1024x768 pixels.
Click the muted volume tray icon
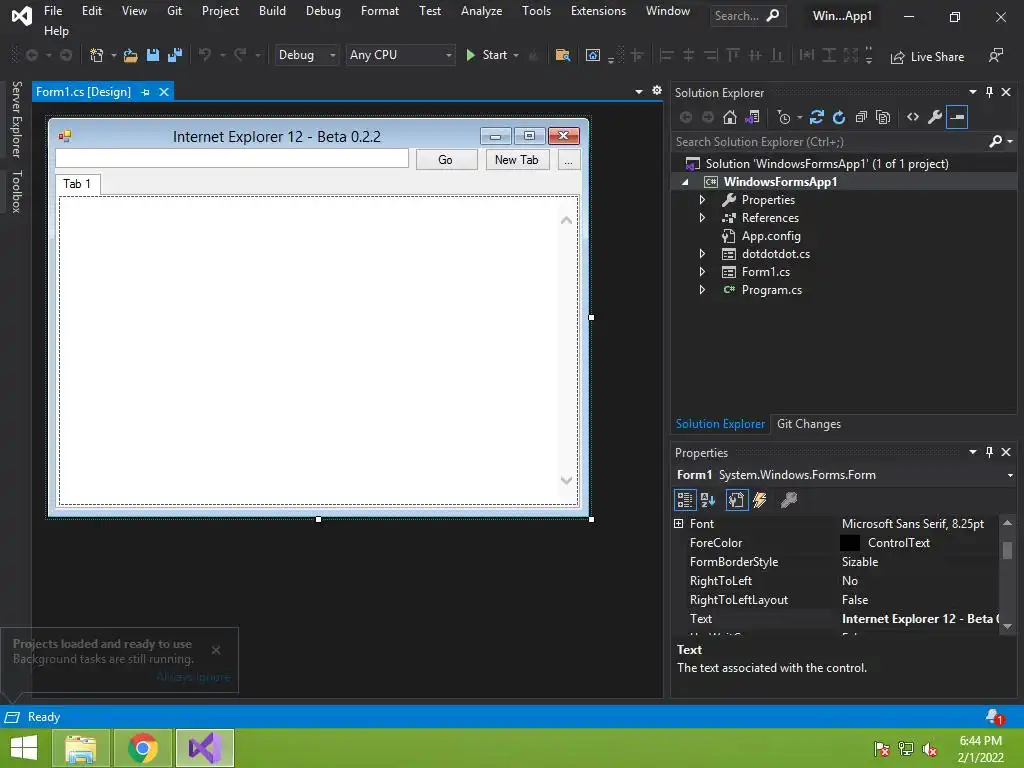930,749
